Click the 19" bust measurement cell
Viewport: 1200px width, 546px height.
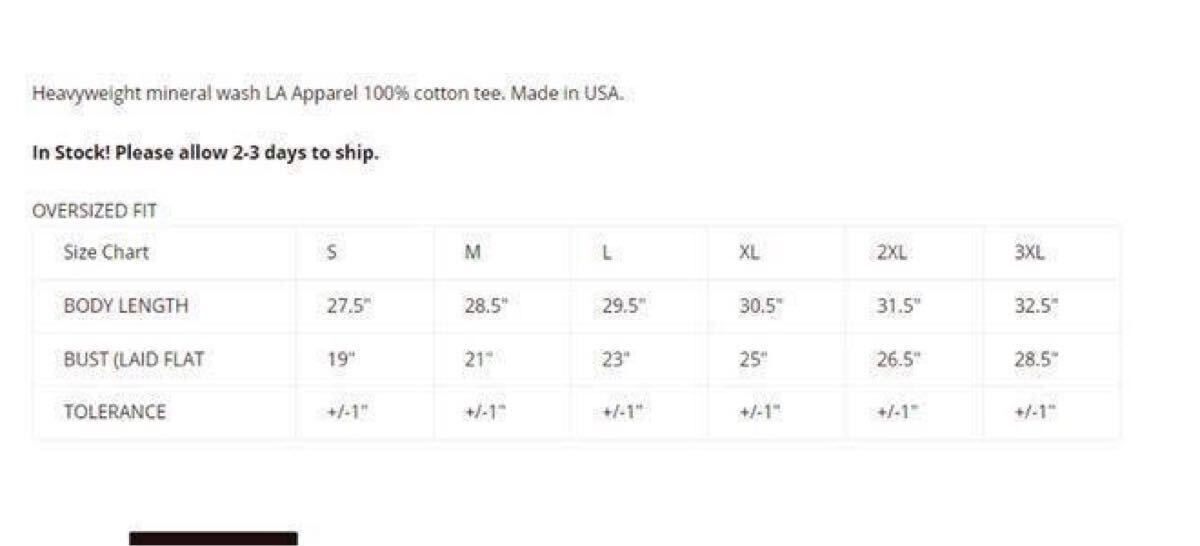[x=341, y=359]
